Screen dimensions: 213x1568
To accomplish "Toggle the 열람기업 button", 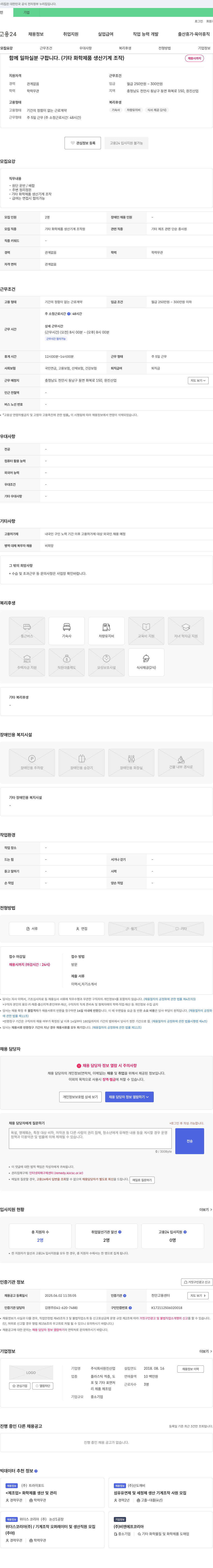I will (43, 1386).
